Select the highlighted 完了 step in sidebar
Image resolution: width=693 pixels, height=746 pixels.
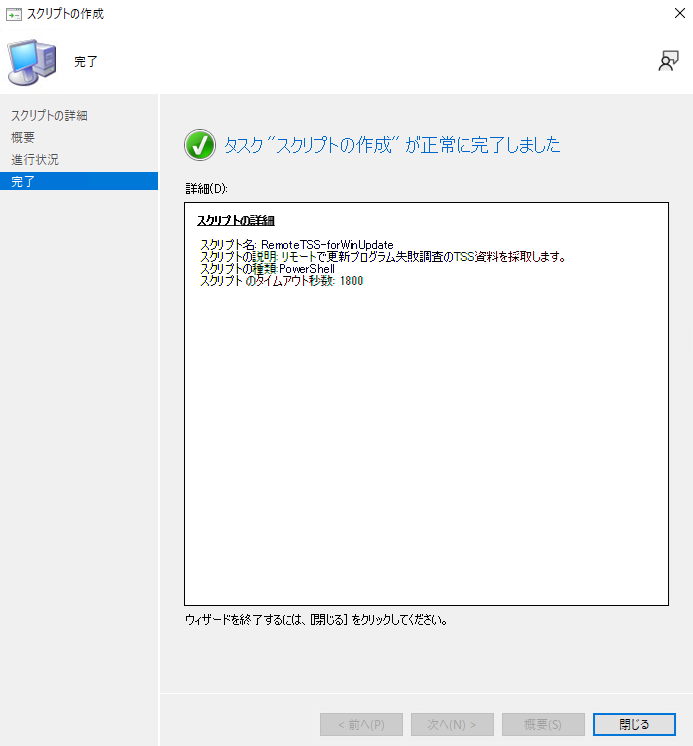23,181
